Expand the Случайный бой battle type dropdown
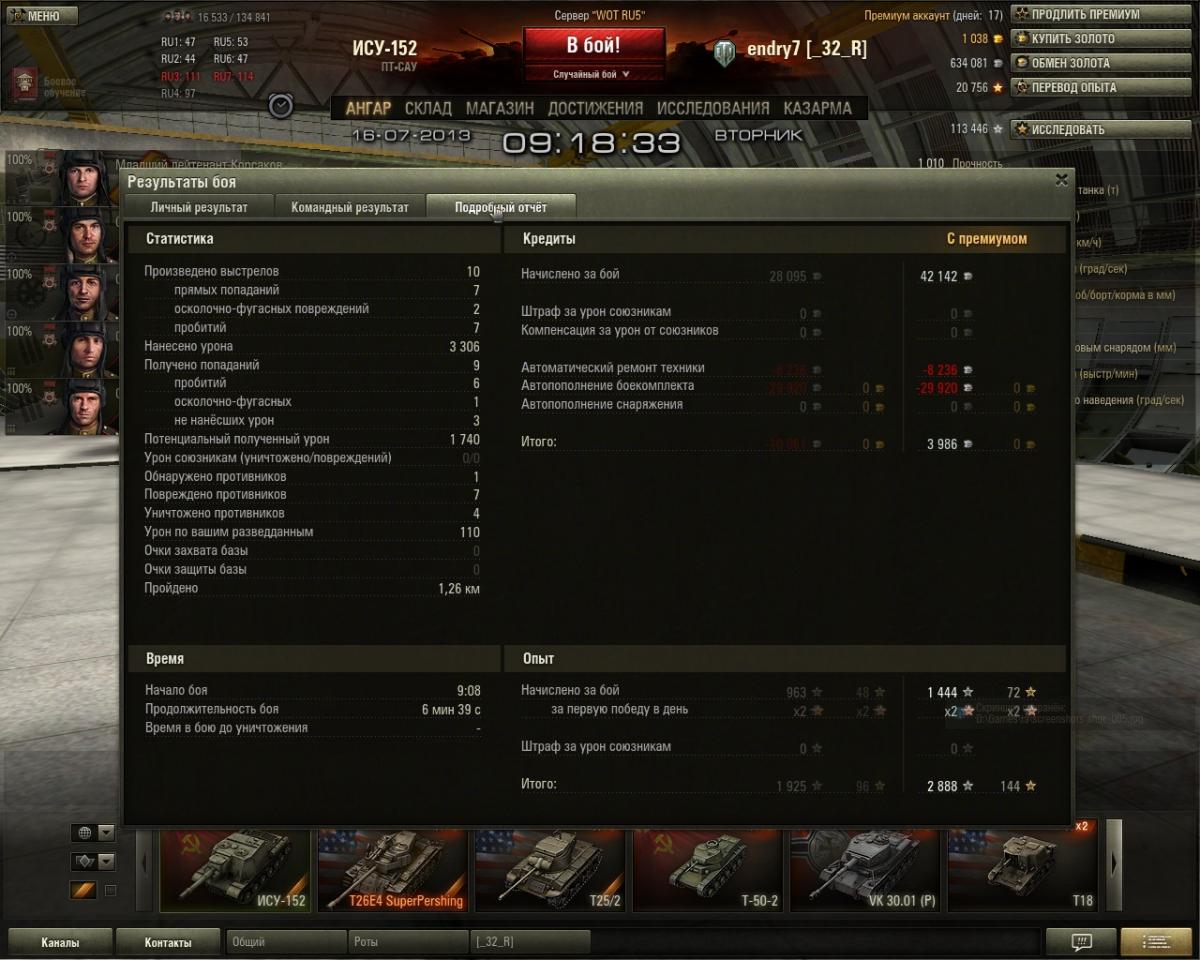Screen dimensions: 1200x960 point(592,74)
